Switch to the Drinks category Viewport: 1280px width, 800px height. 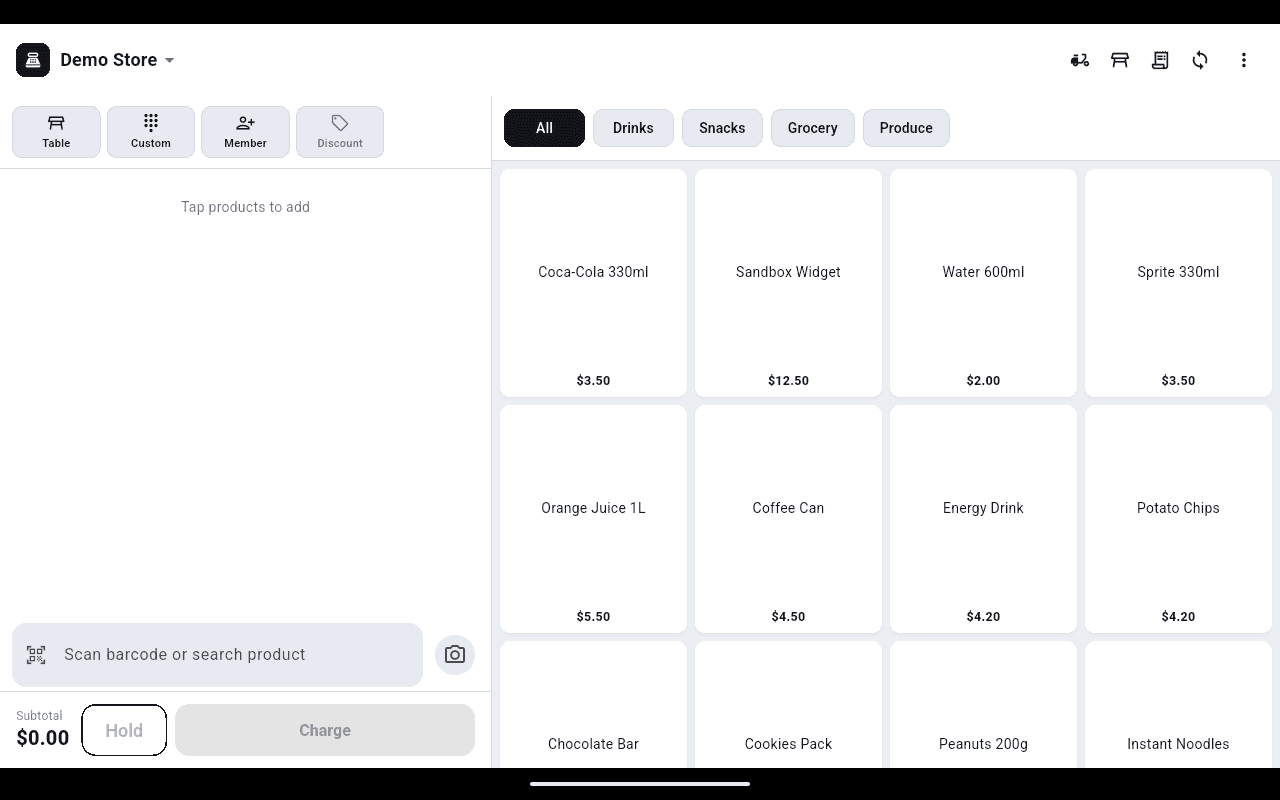(633, 128)
